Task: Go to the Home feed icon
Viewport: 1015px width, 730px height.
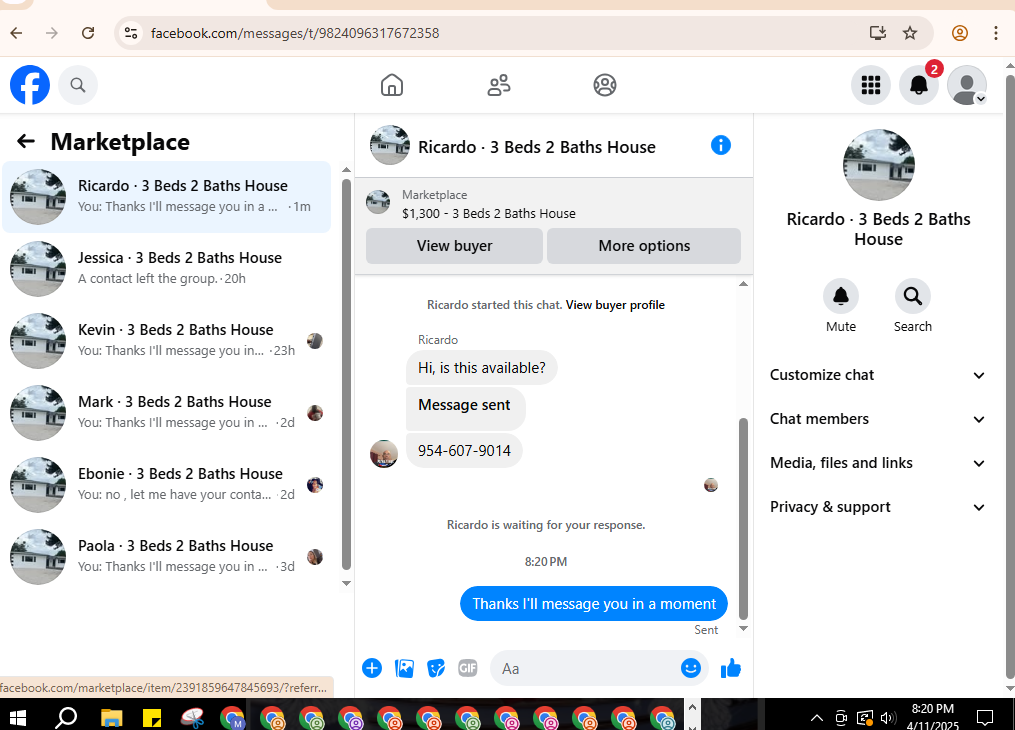Action: coord(392,85)
